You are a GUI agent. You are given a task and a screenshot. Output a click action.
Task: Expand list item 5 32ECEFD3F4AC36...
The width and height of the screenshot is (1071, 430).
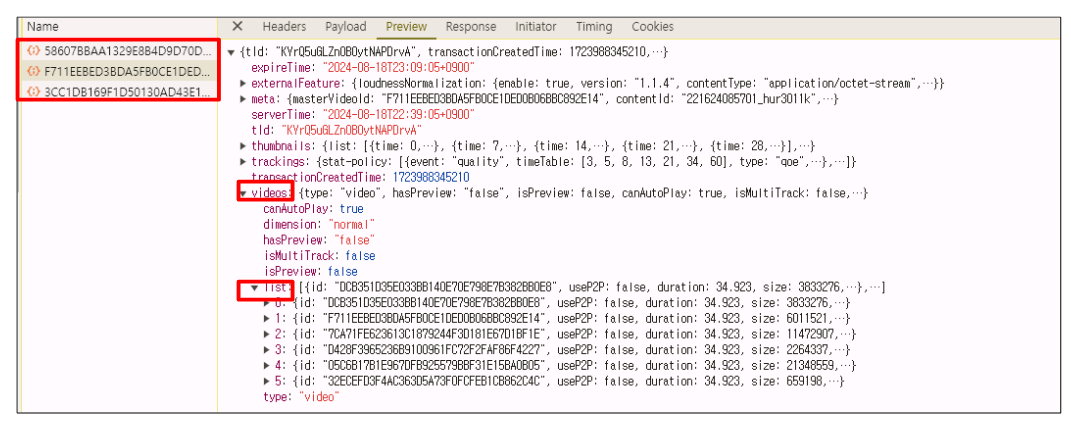[267, 382]
